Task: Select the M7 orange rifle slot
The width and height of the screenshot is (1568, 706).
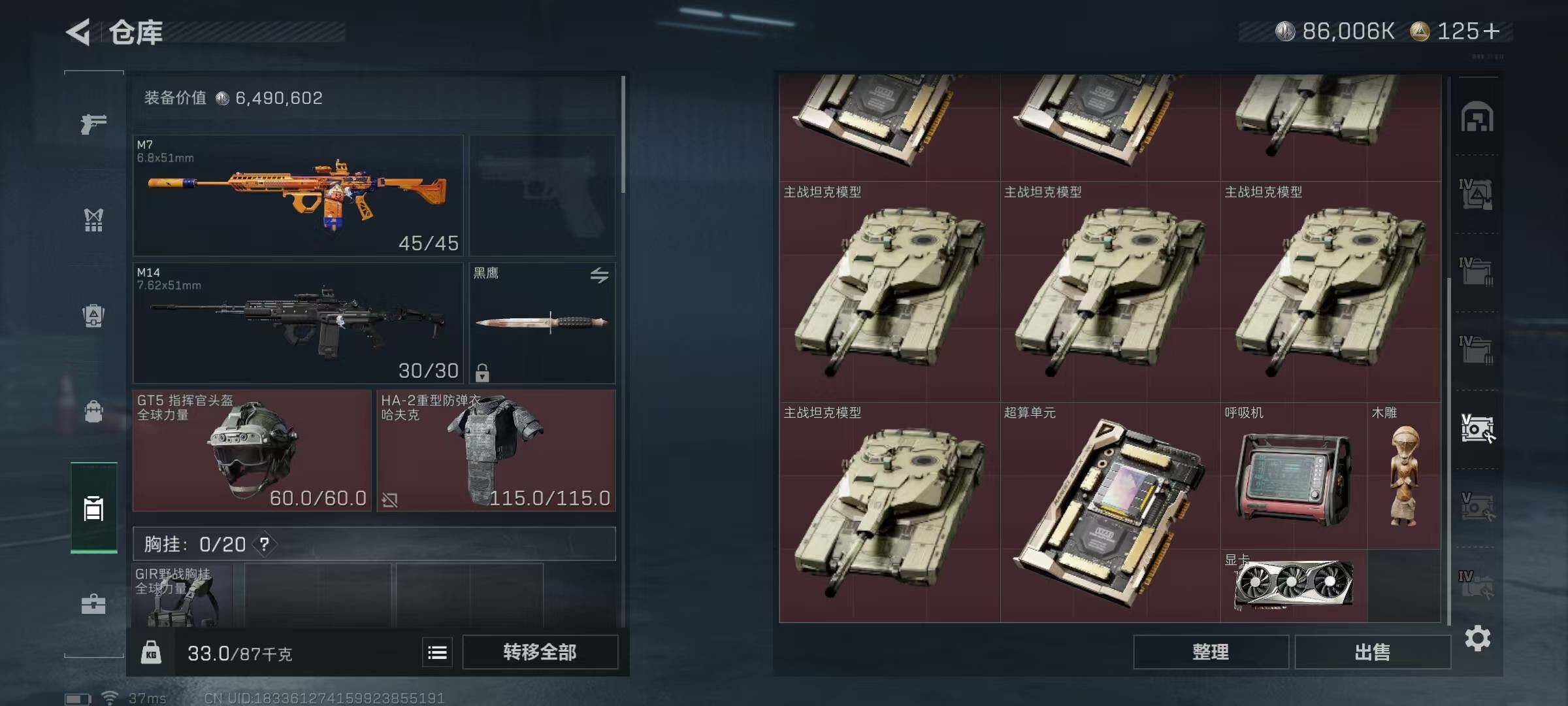Action: point(298,195)
